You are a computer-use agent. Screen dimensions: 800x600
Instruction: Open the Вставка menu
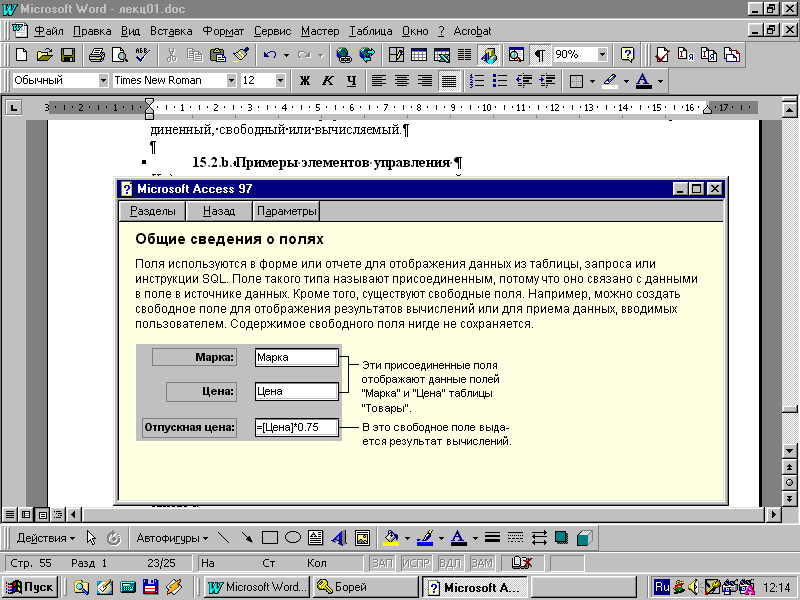coord(171,31)
